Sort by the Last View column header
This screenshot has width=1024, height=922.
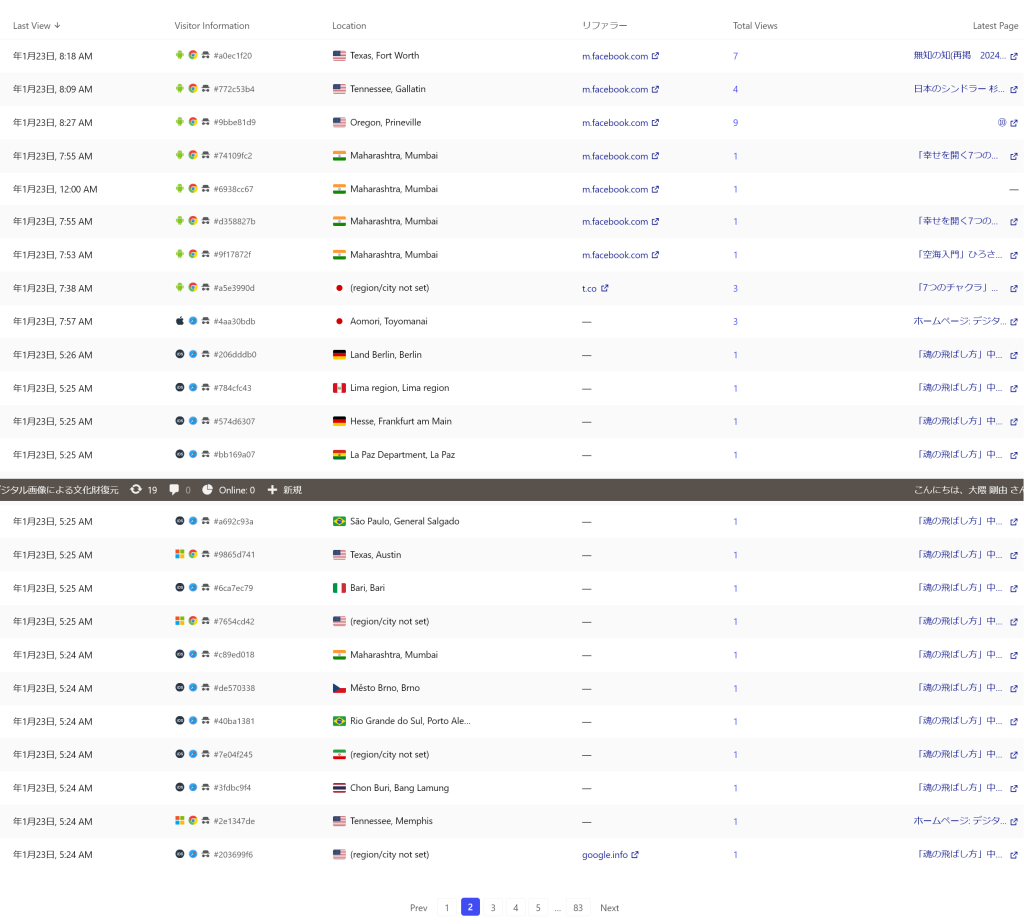tap(36, 26)
